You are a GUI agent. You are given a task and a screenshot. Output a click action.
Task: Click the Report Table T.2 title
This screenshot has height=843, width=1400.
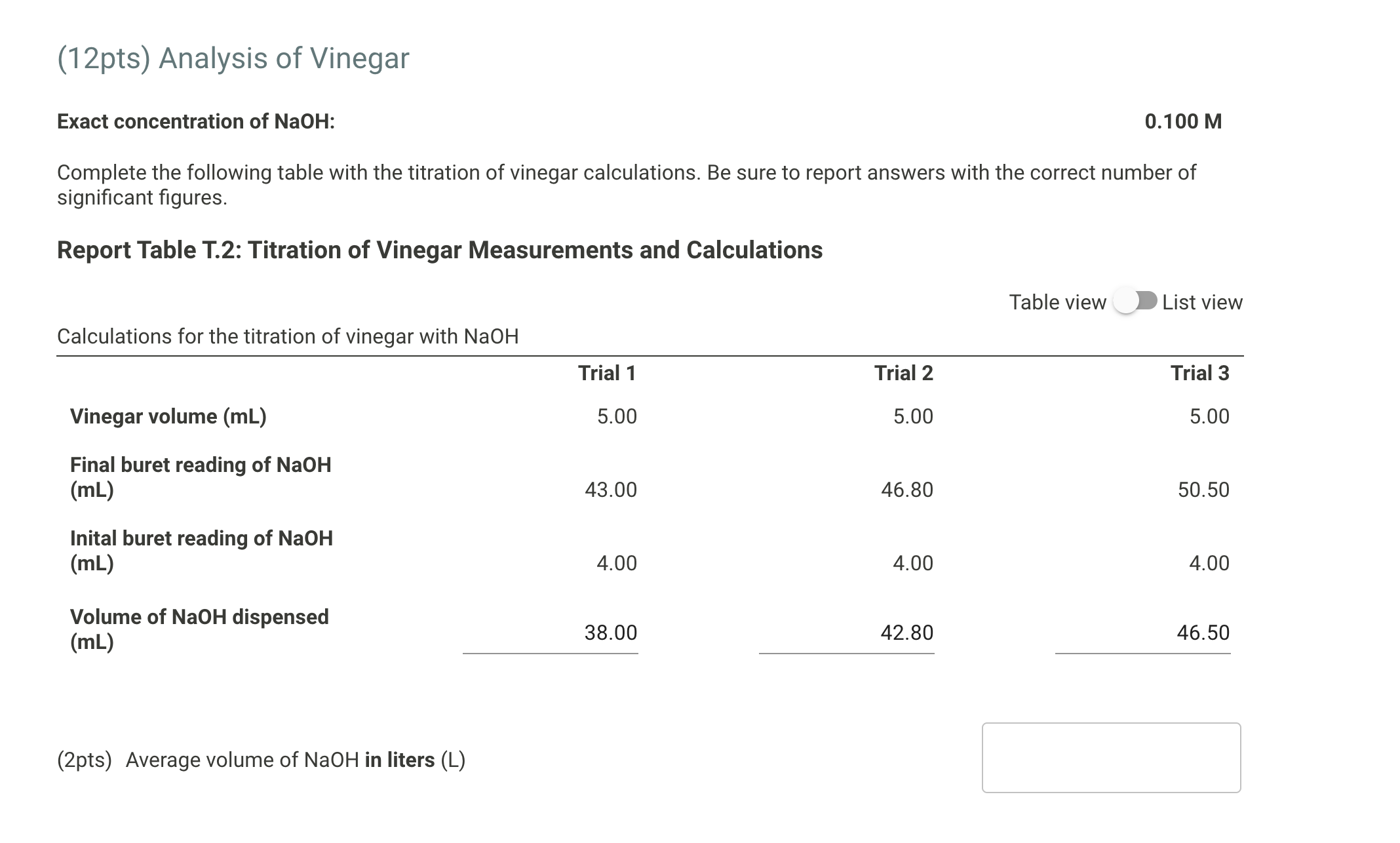tap(440, 250)
